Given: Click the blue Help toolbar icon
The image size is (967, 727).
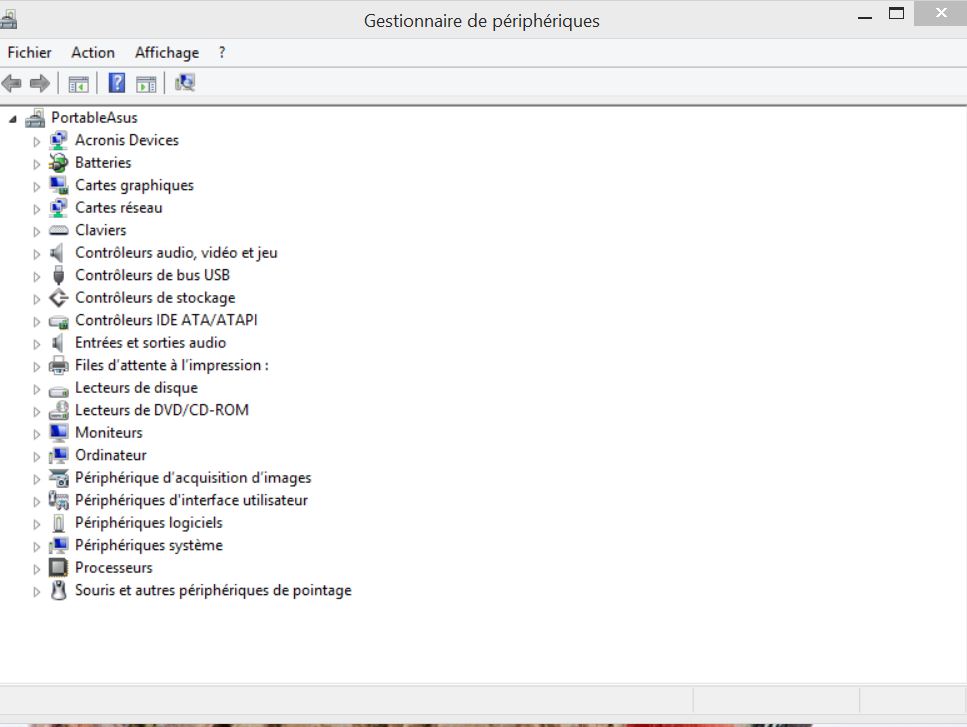Looking at the screenshot, I should point(117,83).
